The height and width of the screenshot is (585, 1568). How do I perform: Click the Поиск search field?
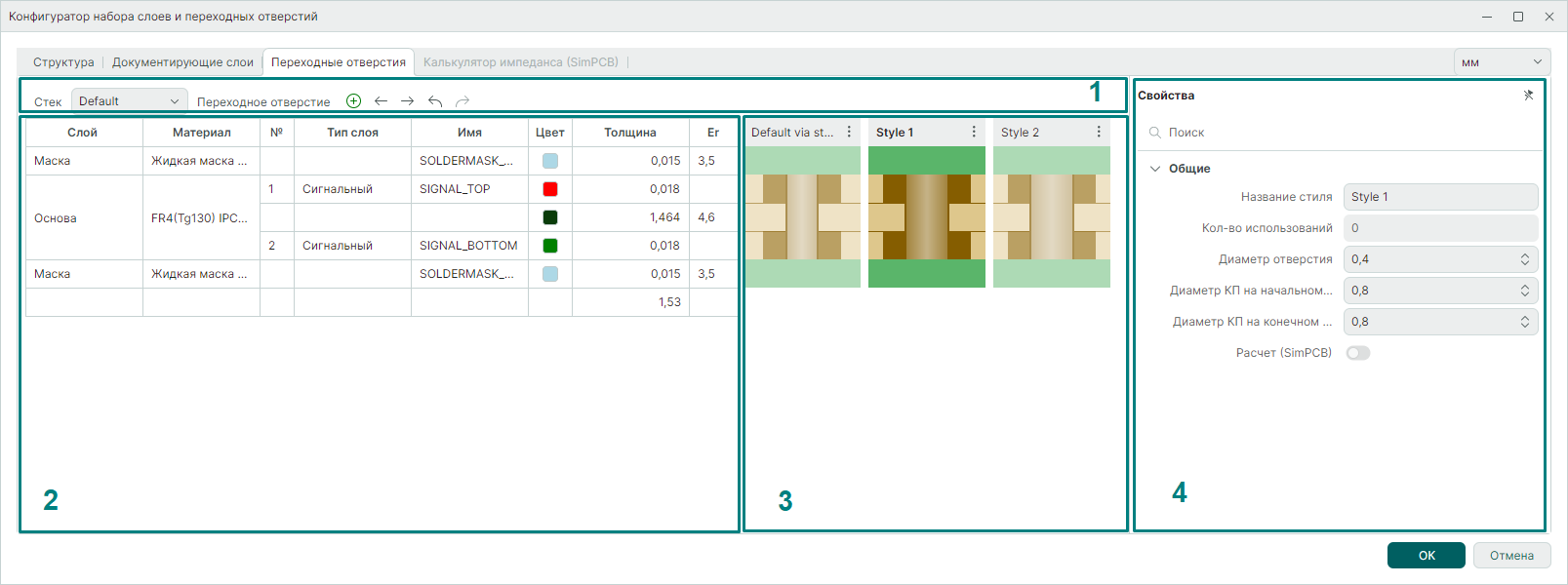click(1343, 133)
